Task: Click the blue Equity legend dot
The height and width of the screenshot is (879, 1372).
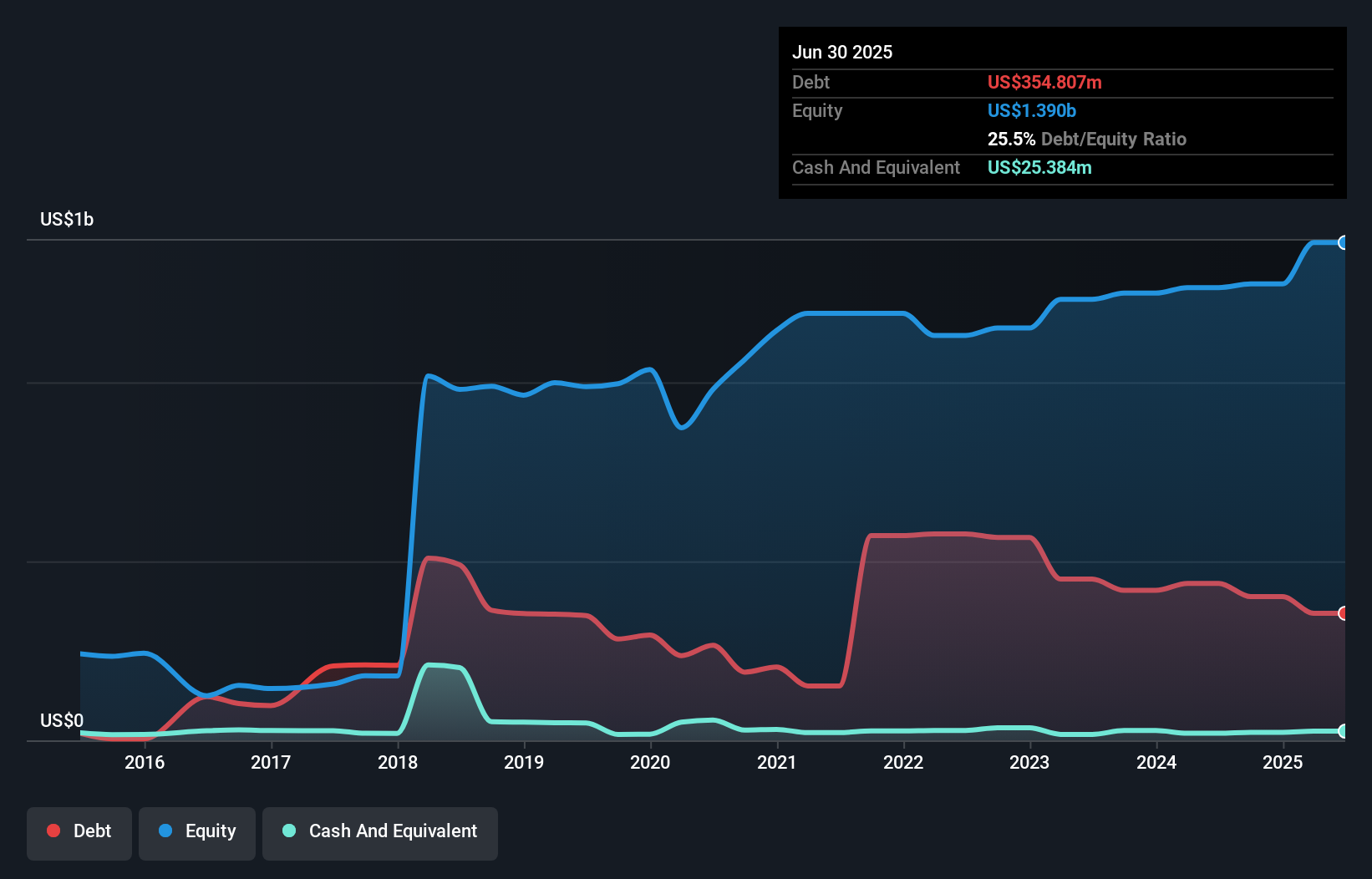Action: click(x=166, y=831)
